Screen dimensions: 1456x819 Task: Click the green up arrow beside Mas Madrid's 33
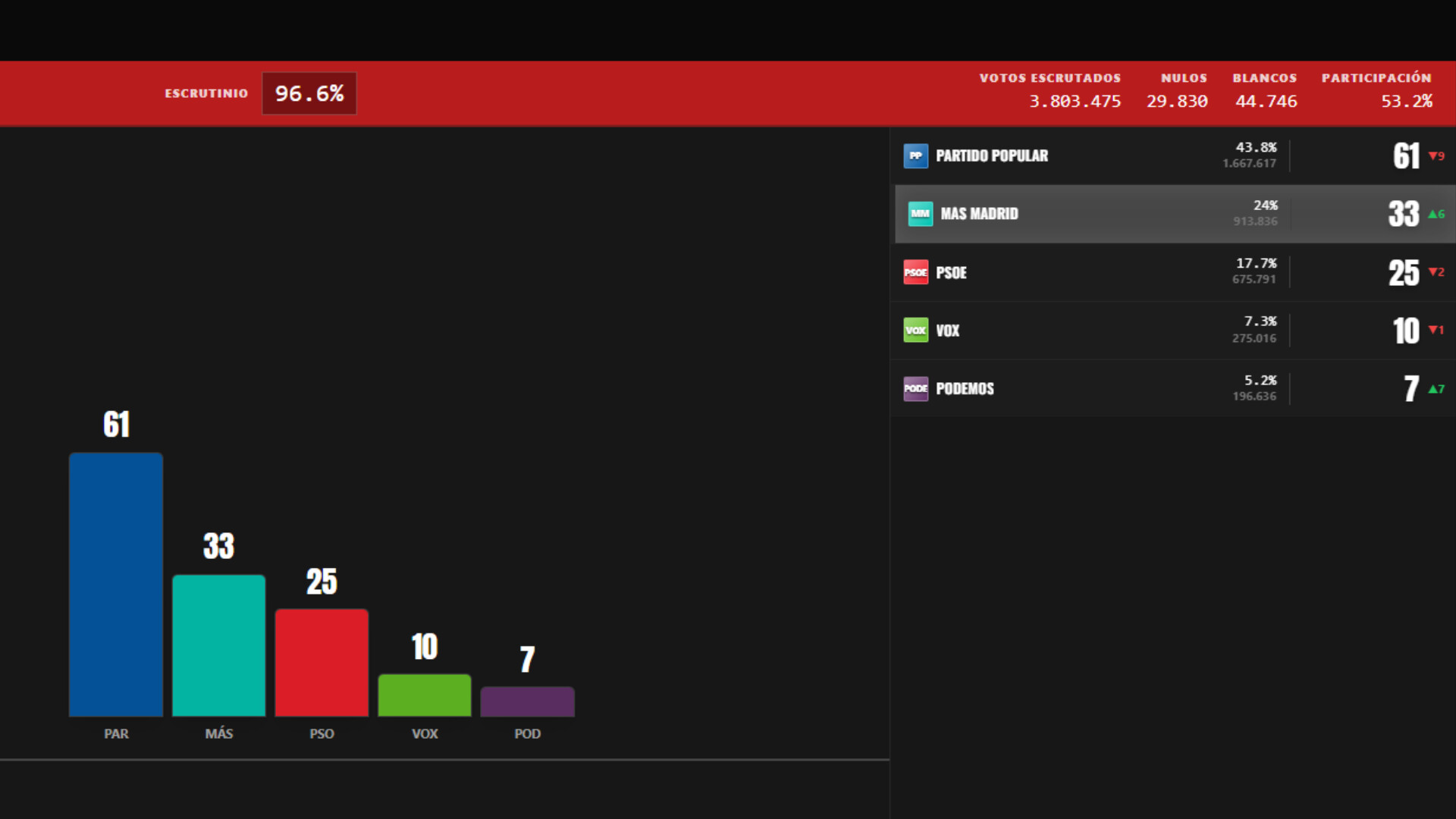[1437, 214]
